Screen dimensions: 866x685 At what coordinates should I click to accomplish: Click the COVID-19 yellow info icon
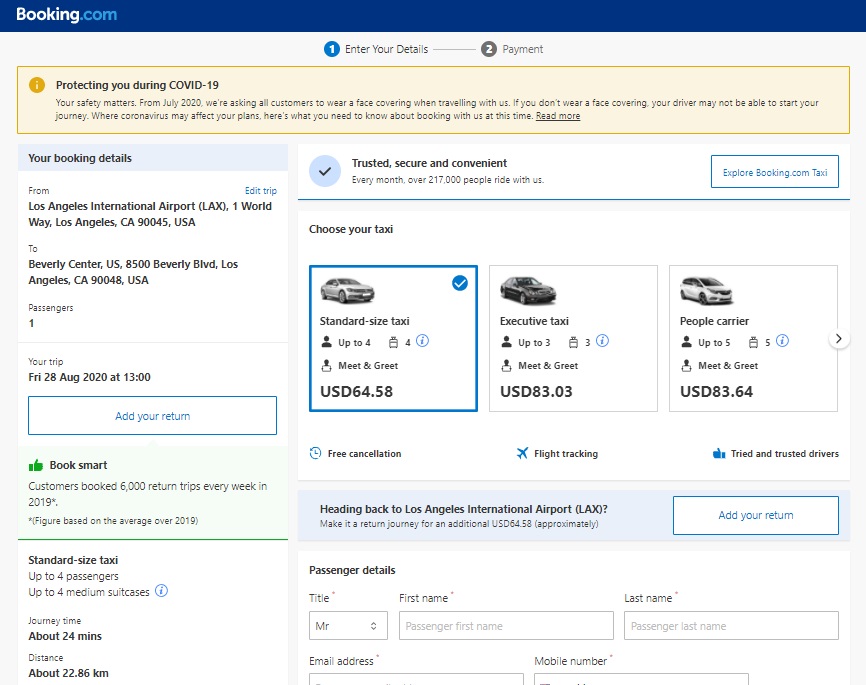pyautogui.click(x=36, y=85)
